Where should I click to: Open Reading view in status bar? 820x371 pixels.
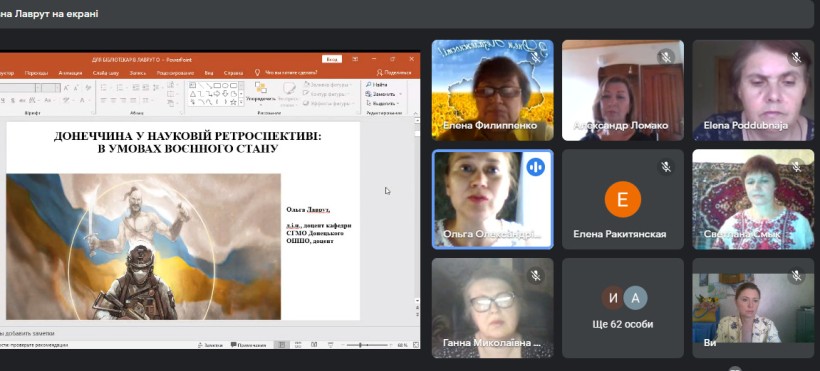click(314, 345)
